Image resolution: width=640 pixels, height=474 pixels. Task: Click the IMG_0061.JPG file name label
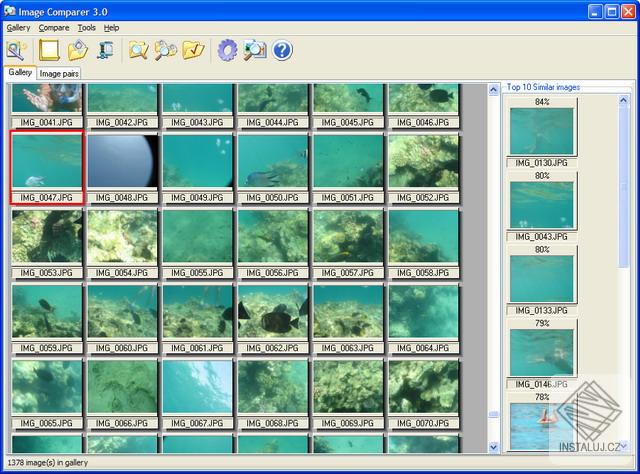click(197, 348)
